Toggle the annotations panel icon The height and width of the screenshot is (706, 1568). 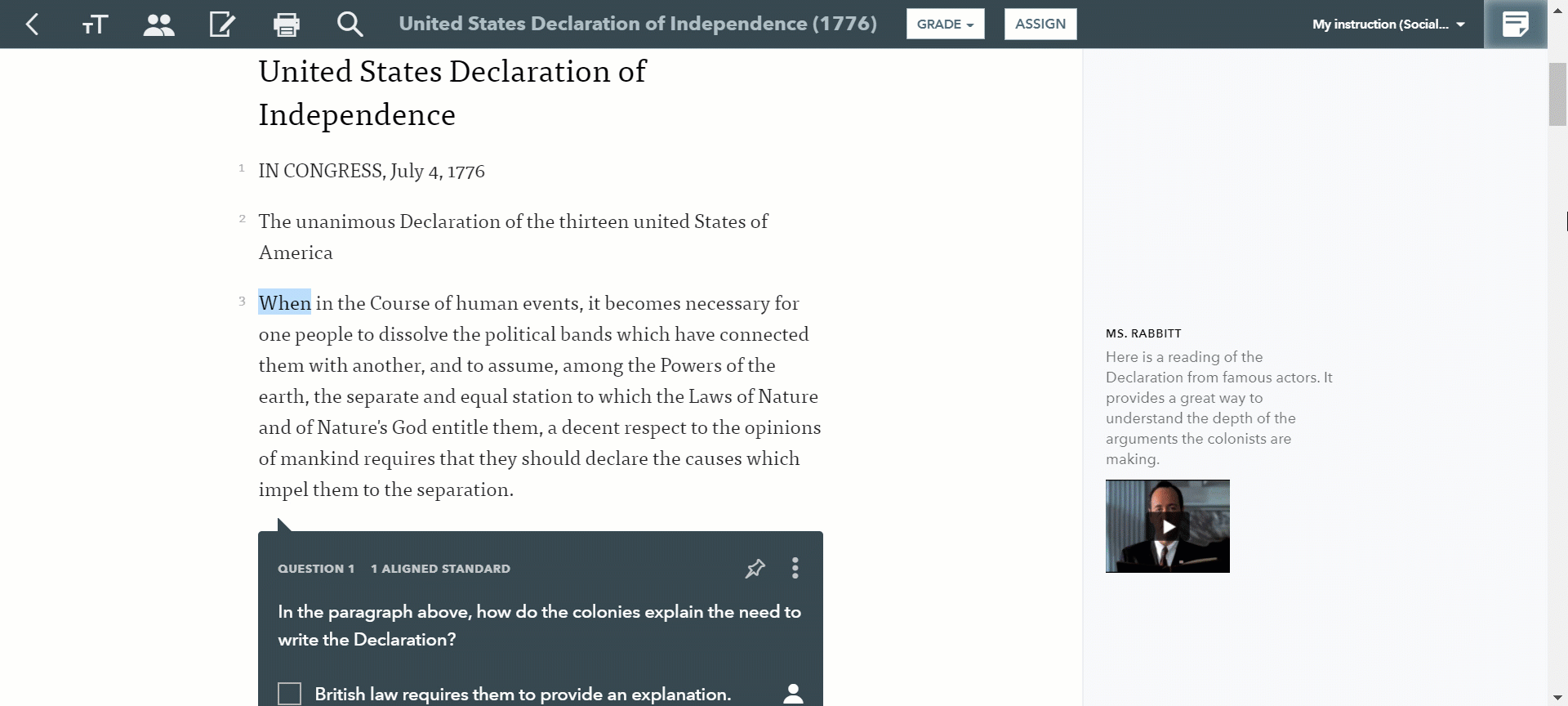(x=1516, y=25)
